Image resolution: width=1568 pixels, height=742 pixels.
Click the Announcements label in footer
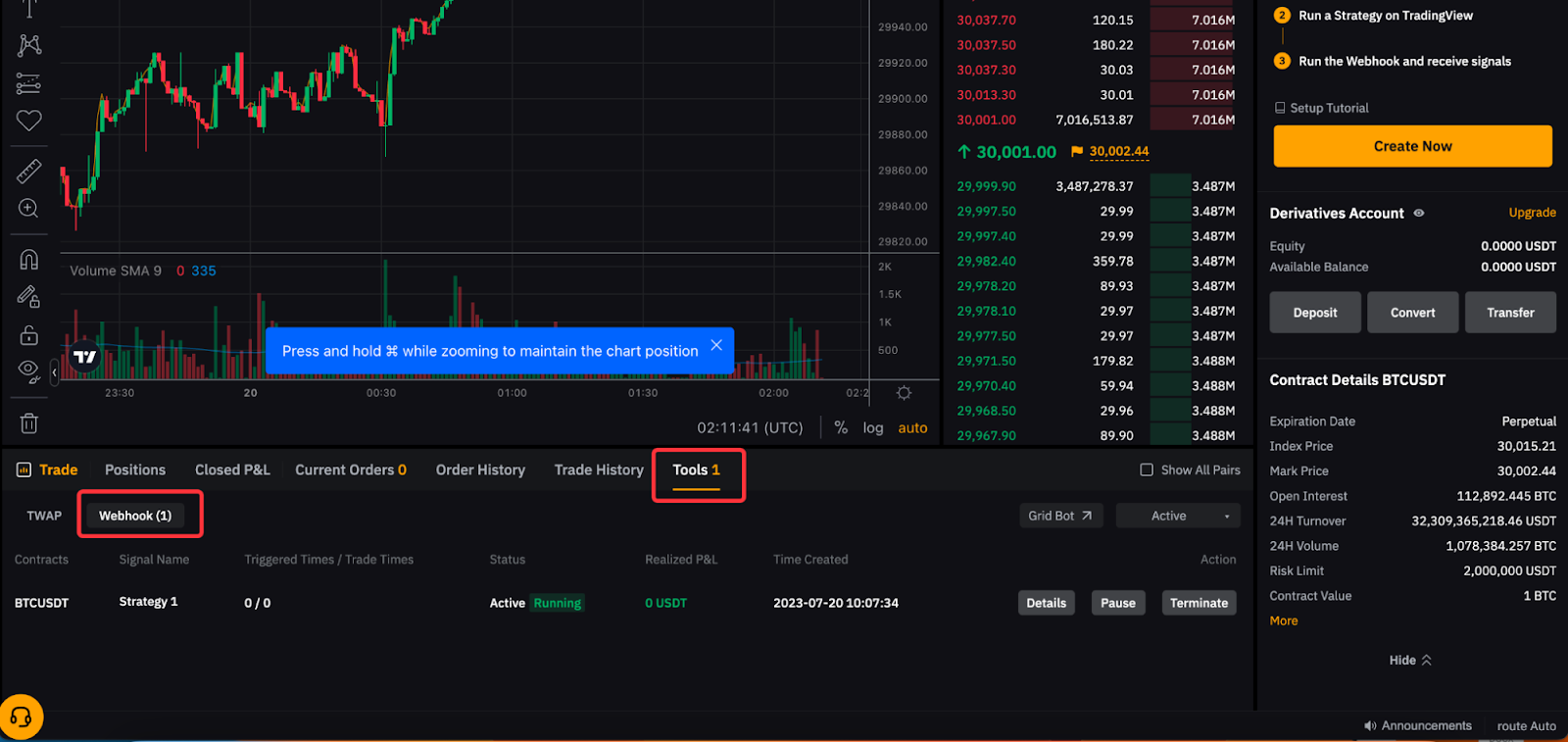pos(1426,726)
